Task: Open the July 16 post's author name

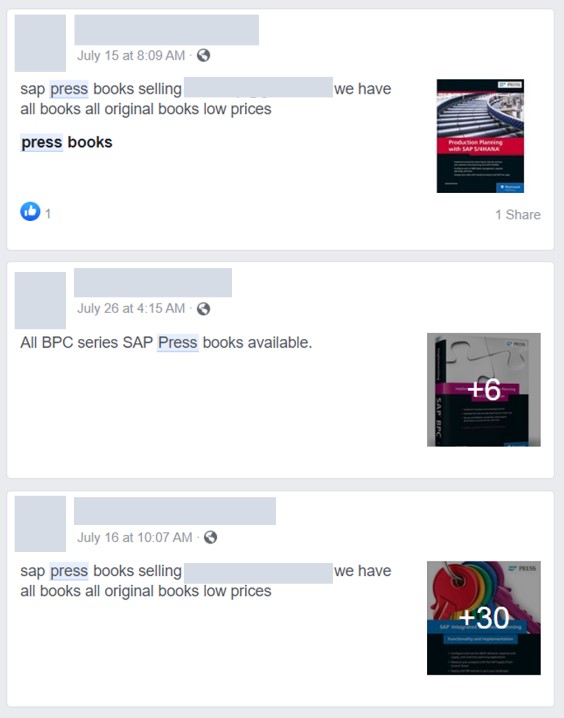Action: pyautogui.click(x=175, y=511)
